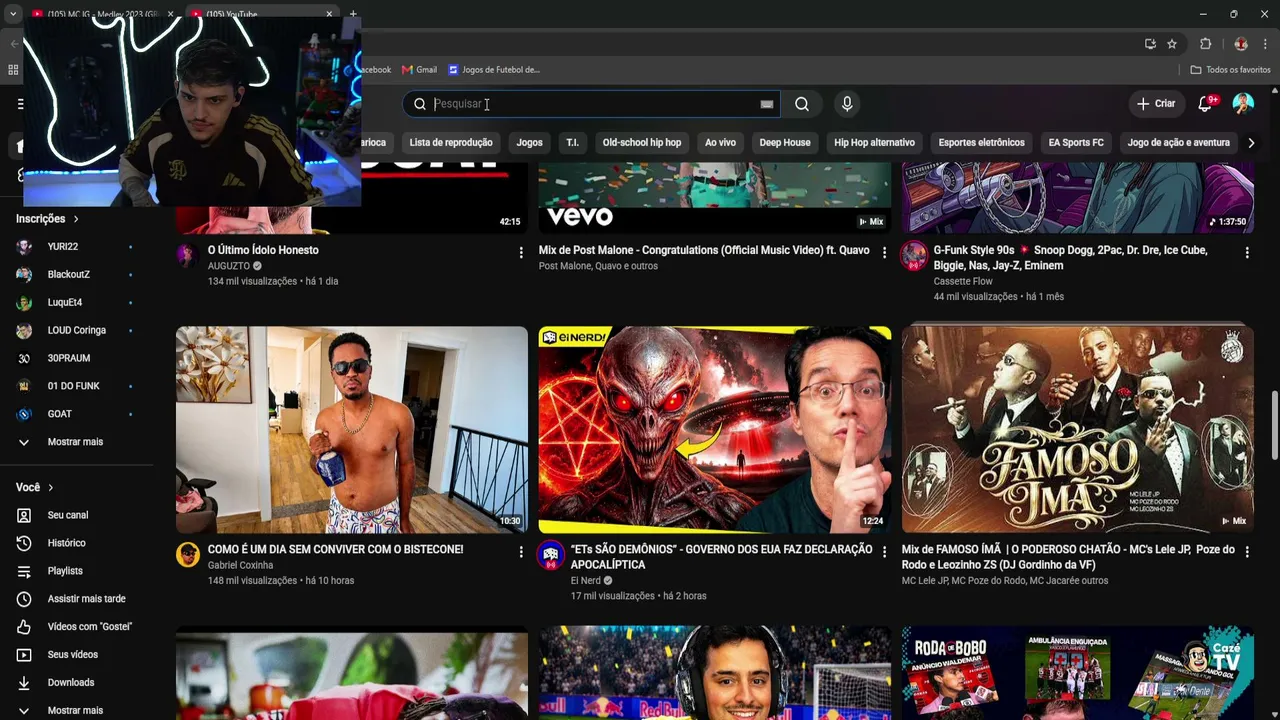Screen dimensions: 1280x720
Task: Open options for Famoso Ímã mix
Action: click(x=1247, y=552)
